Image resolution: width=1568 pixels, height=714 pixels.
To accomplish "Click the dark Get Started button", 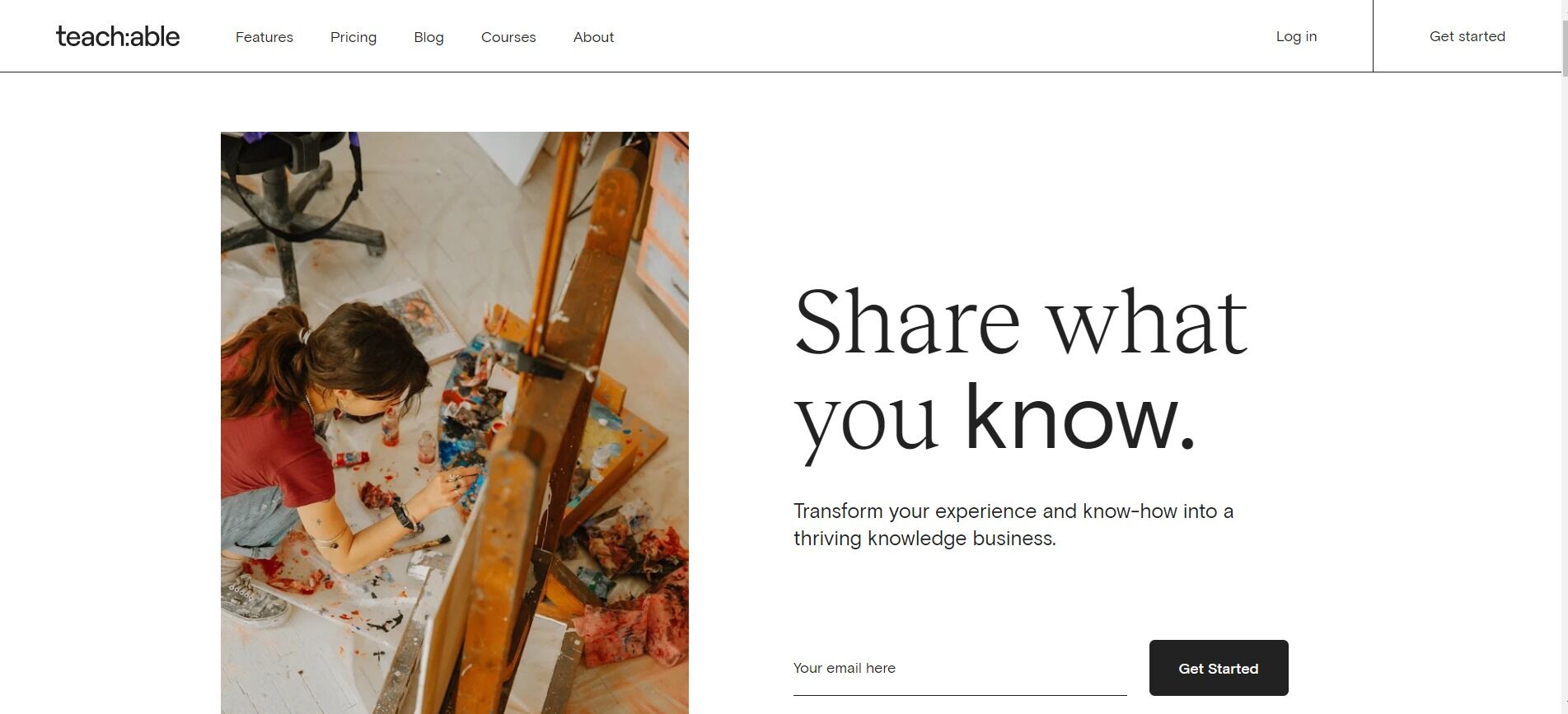I will point(1219,668).
